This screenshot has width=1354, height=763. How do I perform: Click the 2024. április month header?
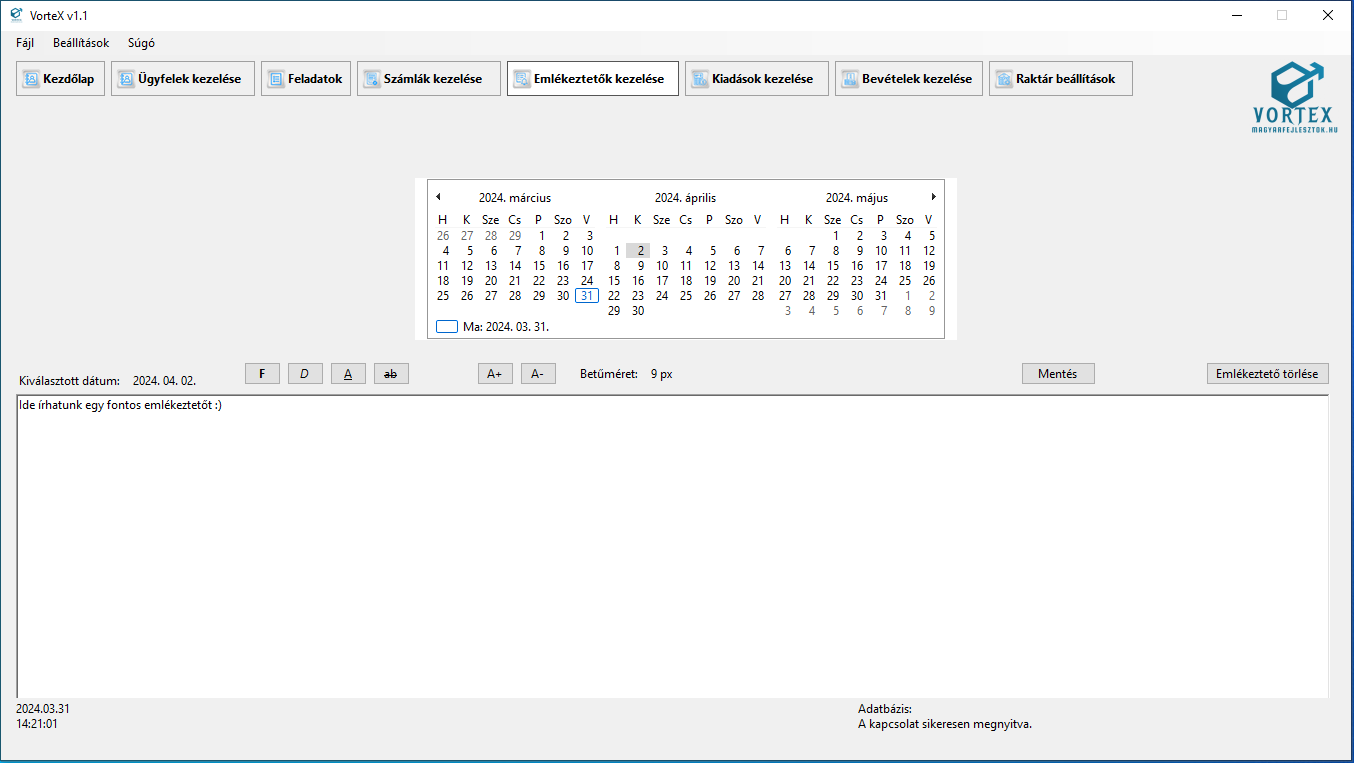[x=685, y=198]
